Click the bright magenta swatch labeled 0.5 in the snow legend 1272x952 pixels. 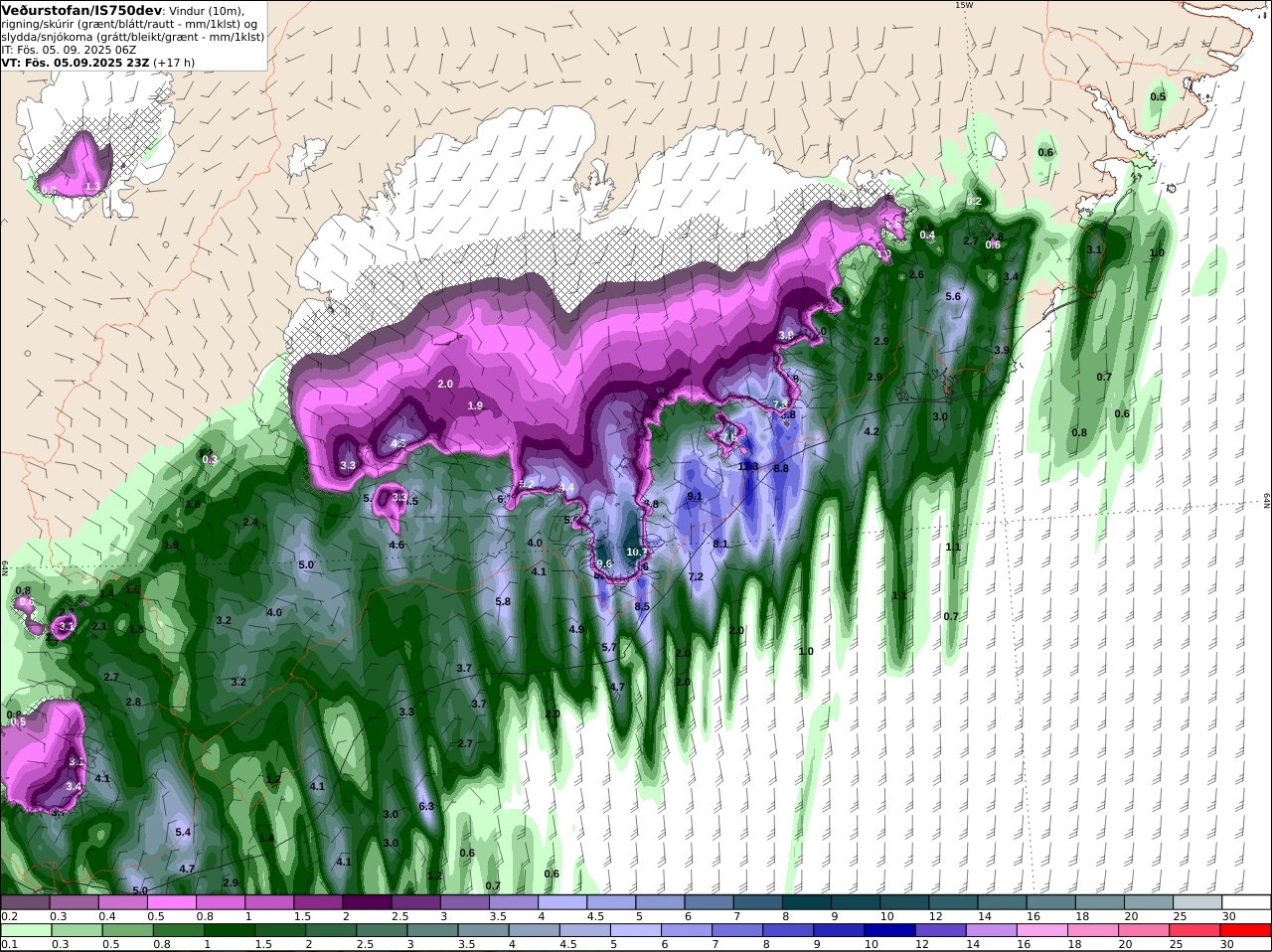pos(172,901)
